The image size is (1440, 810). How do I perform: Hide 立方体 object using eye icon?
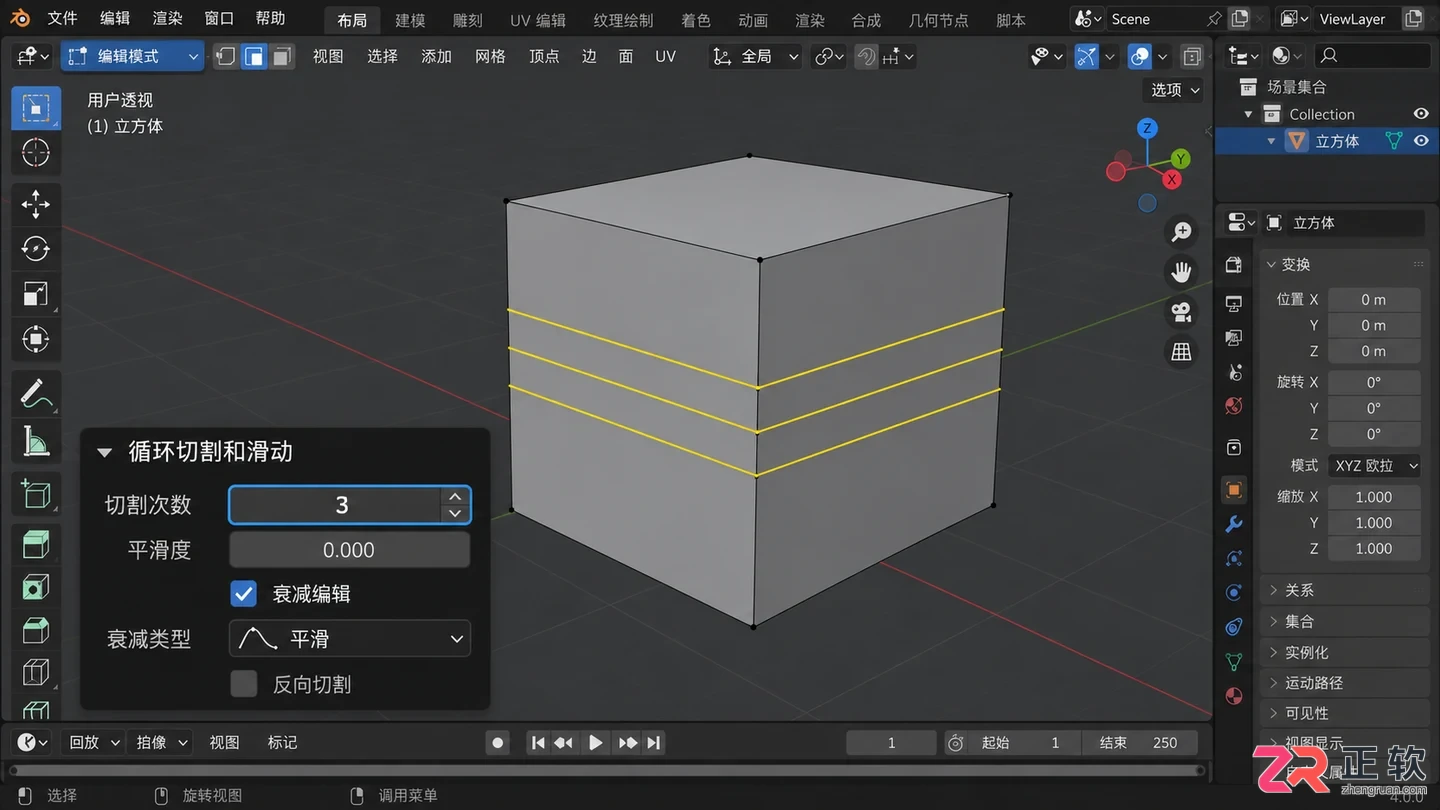pyautogui.click(x=1421, y=141)
